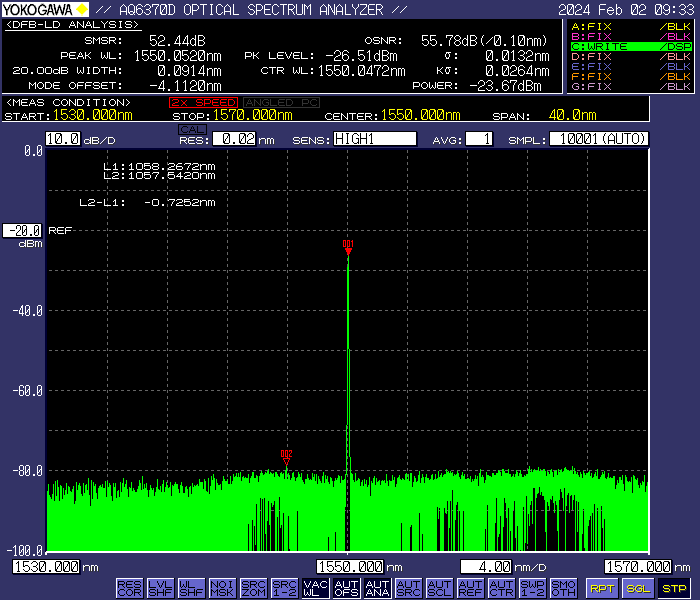
Task: Click the AUT OFS auto offset icon
Action: [x=346, y=587]
